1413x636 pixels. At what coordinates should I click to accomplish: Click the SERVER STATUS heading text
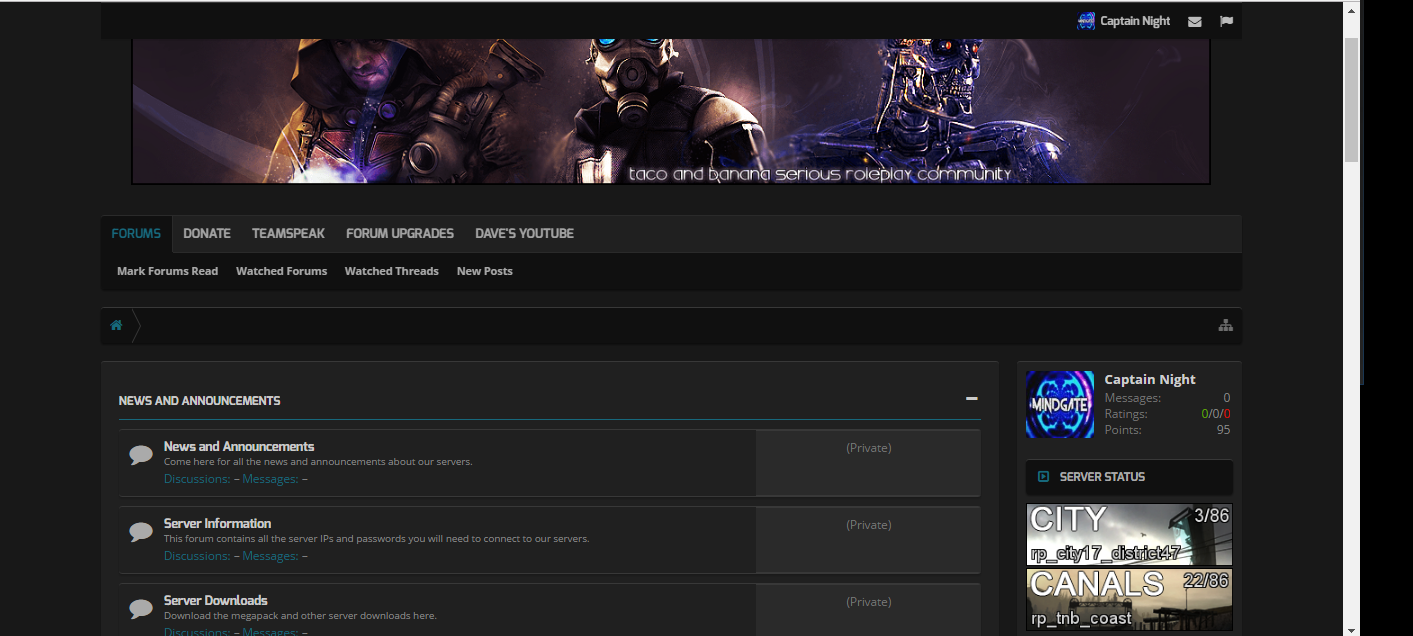pos(1102,477)
